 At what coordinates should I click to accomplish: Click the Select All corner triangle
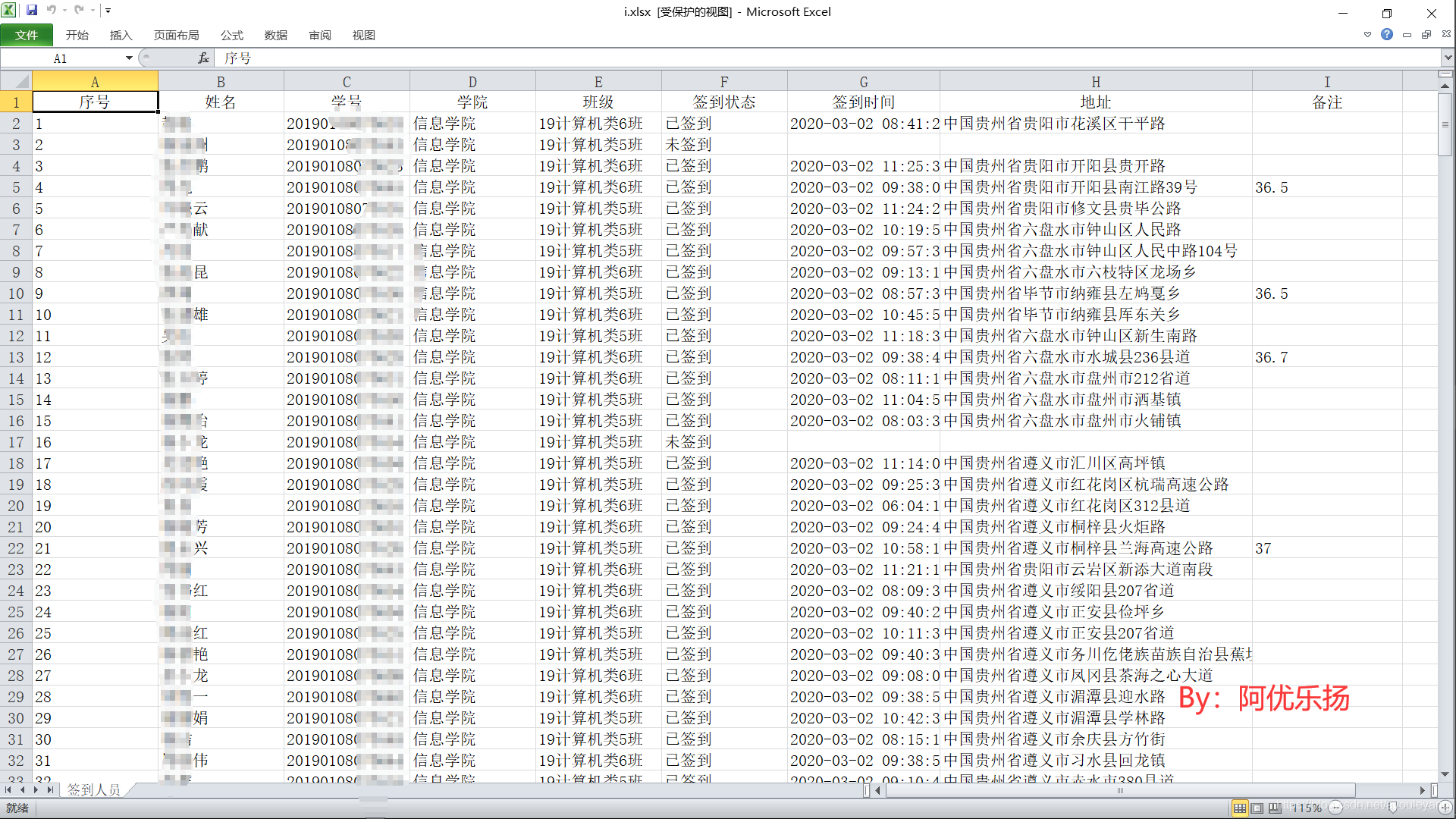16,81
